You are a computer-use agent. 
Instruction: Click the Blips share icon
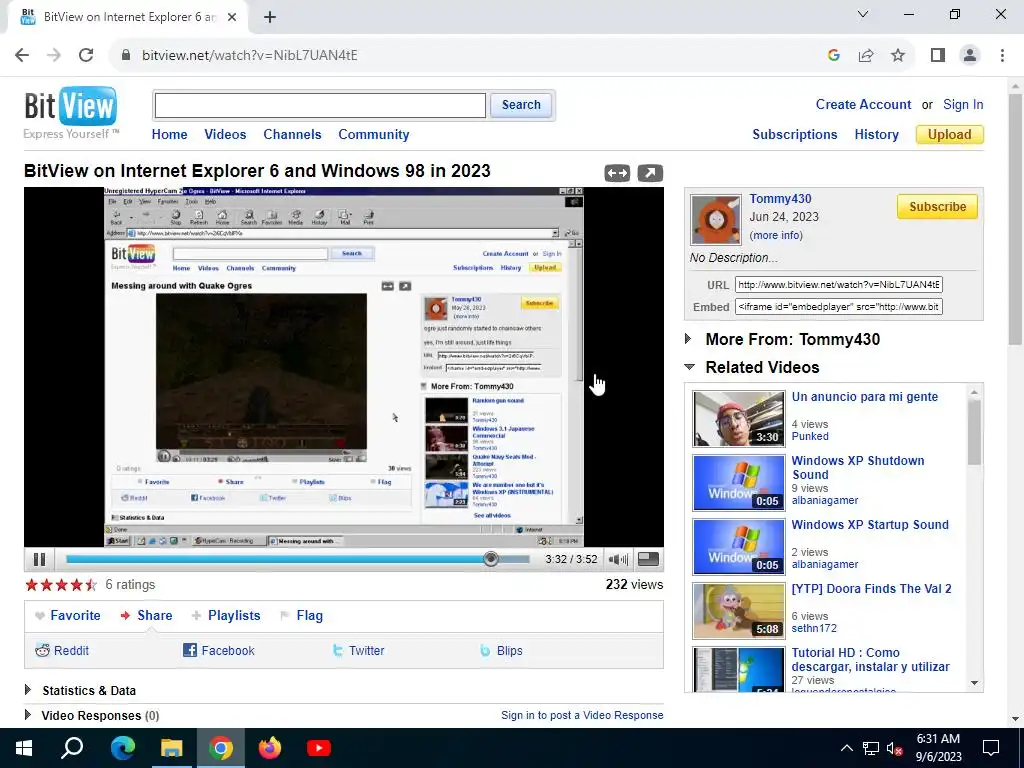pos(485,650)
